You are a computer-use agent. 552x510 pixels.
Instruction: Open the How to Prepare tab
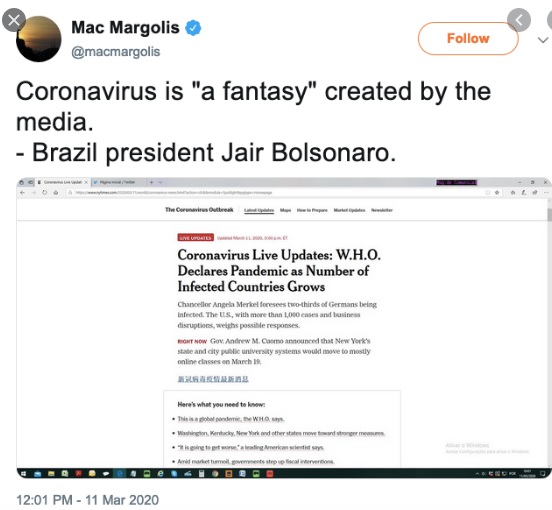point(312,210)
